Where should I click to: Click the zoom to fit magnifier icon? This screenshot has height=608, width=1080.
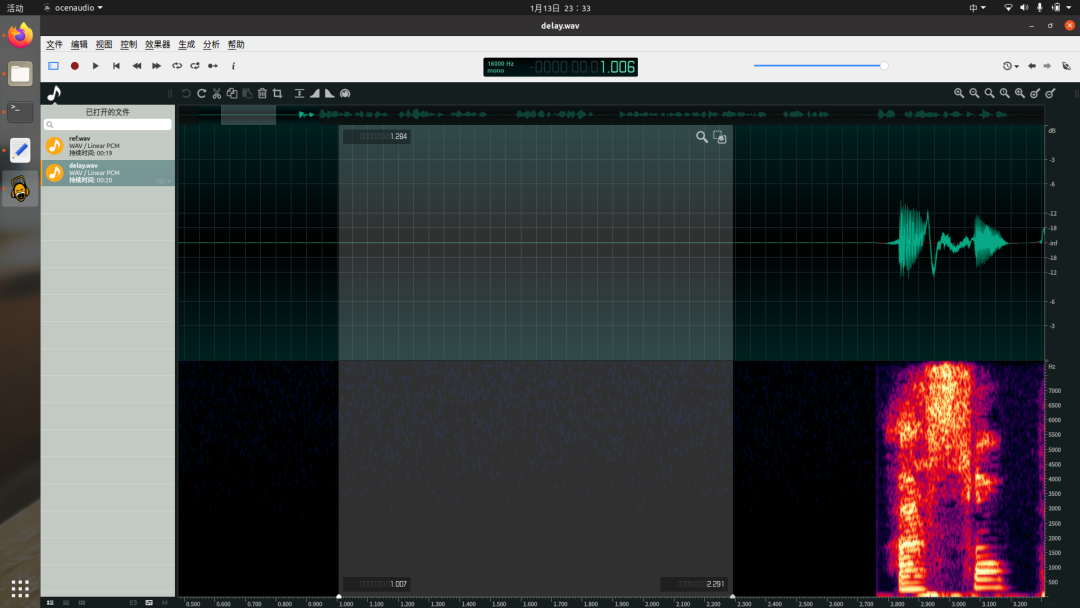[989, 93]
